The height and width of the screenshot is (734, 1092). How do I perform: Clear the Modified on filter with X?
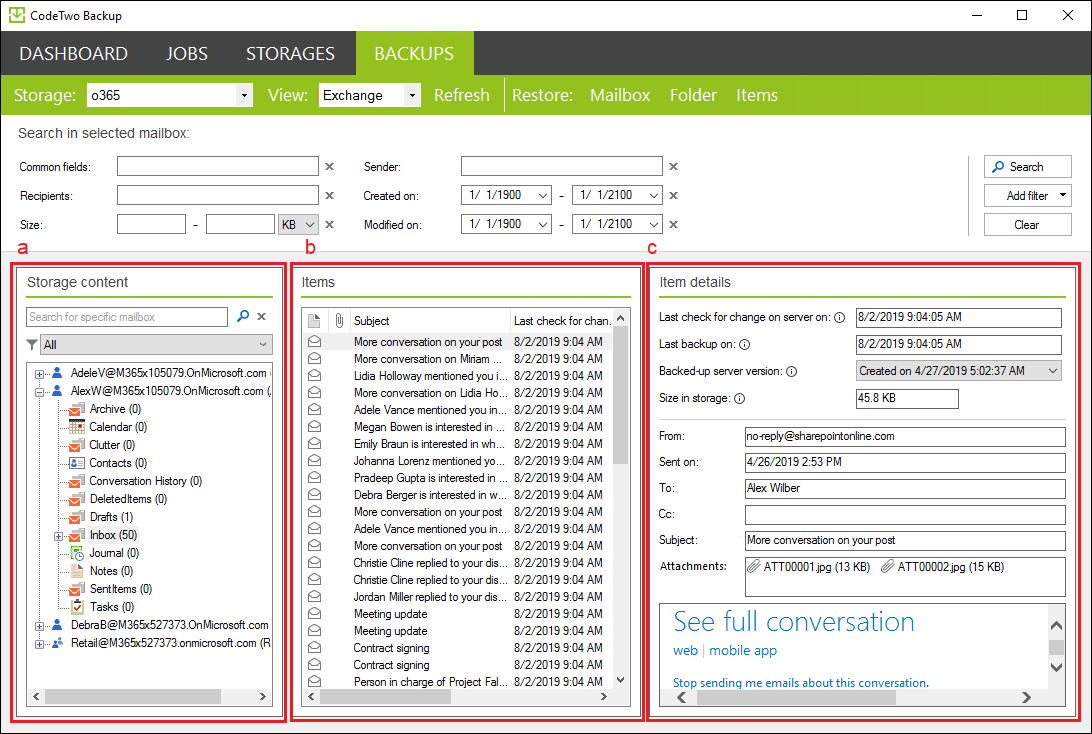(x=673, y=225)
